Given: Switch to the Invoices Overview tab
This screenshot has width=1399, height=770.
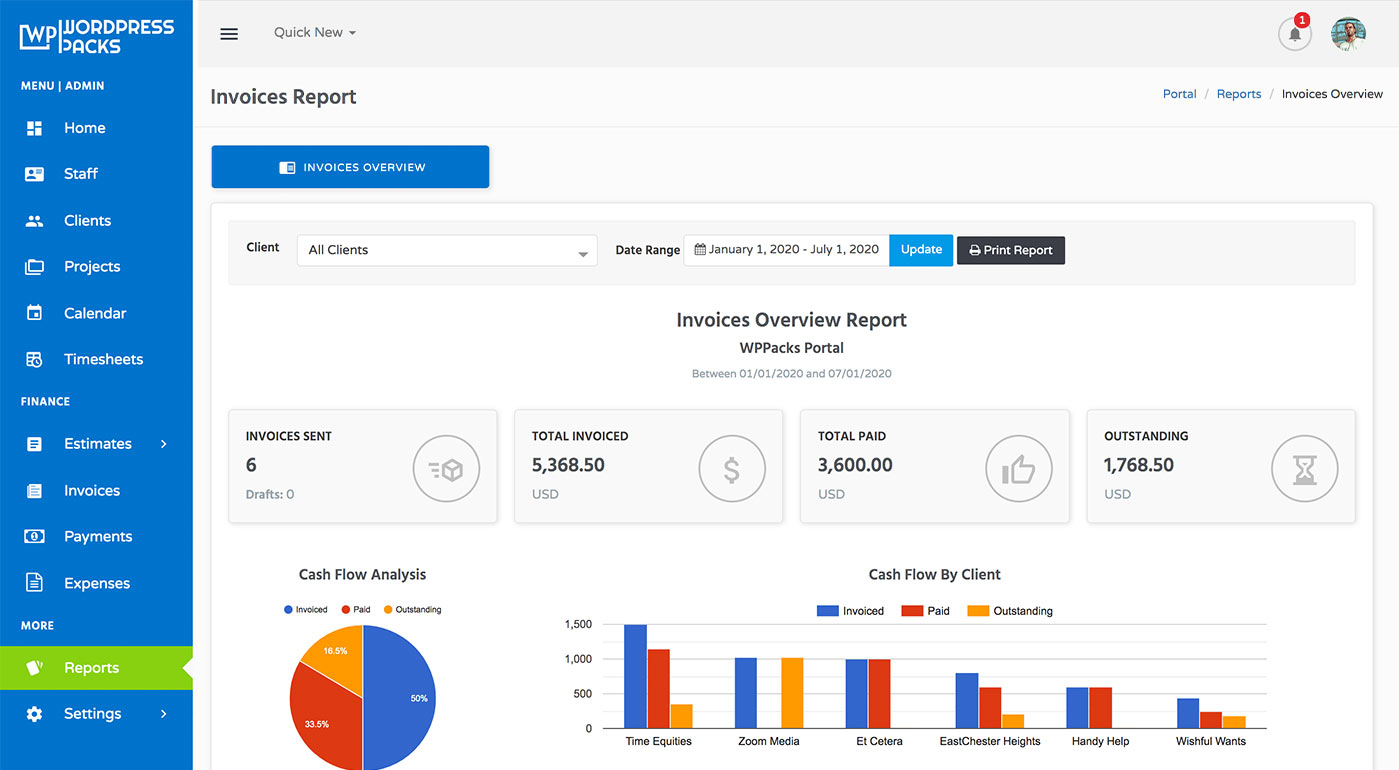Looking at the screenshot, I should (350, 166).
